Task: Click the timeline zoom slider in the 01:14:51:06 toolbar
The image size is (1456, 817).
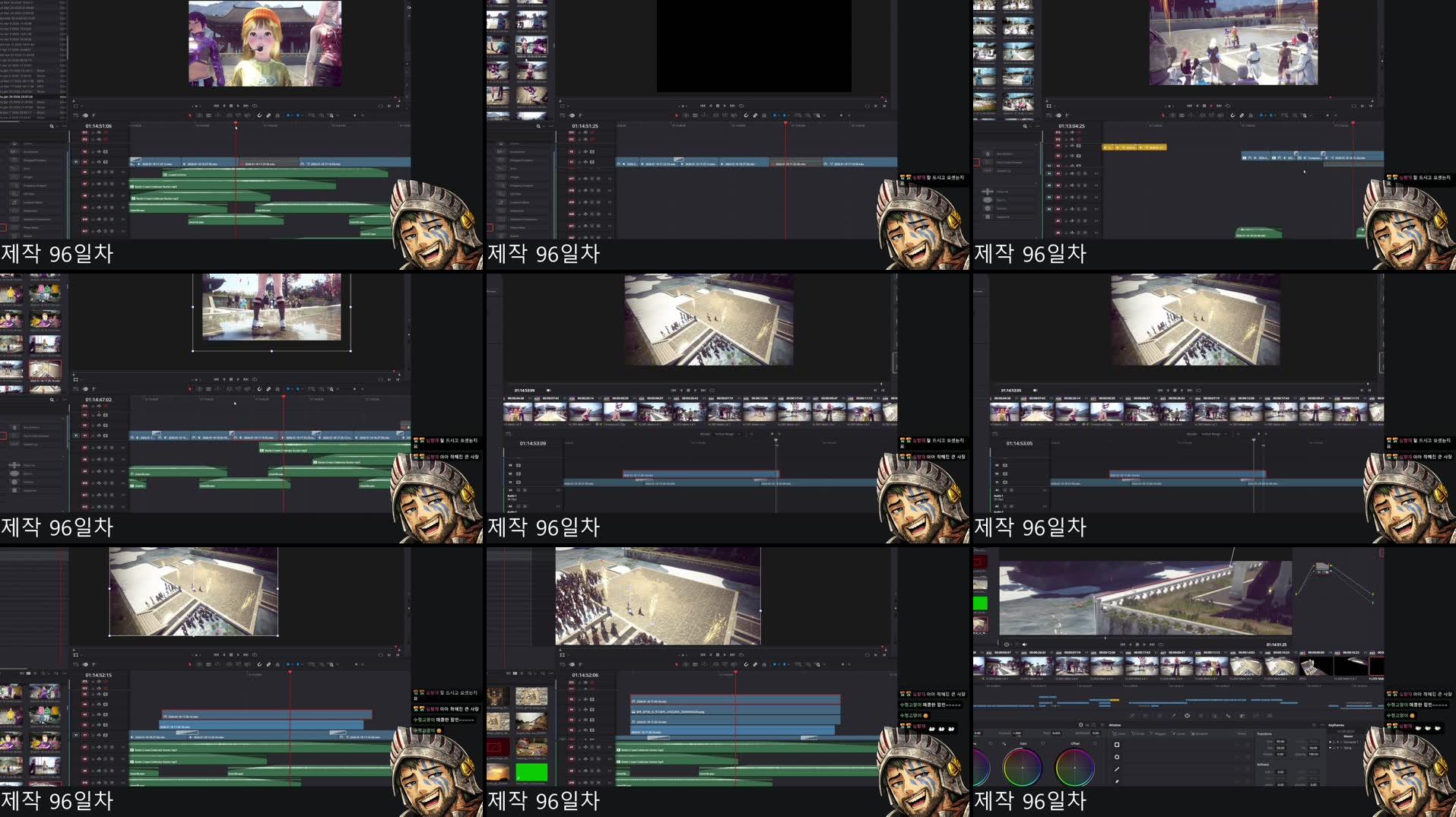Action: tap(354, 116)
